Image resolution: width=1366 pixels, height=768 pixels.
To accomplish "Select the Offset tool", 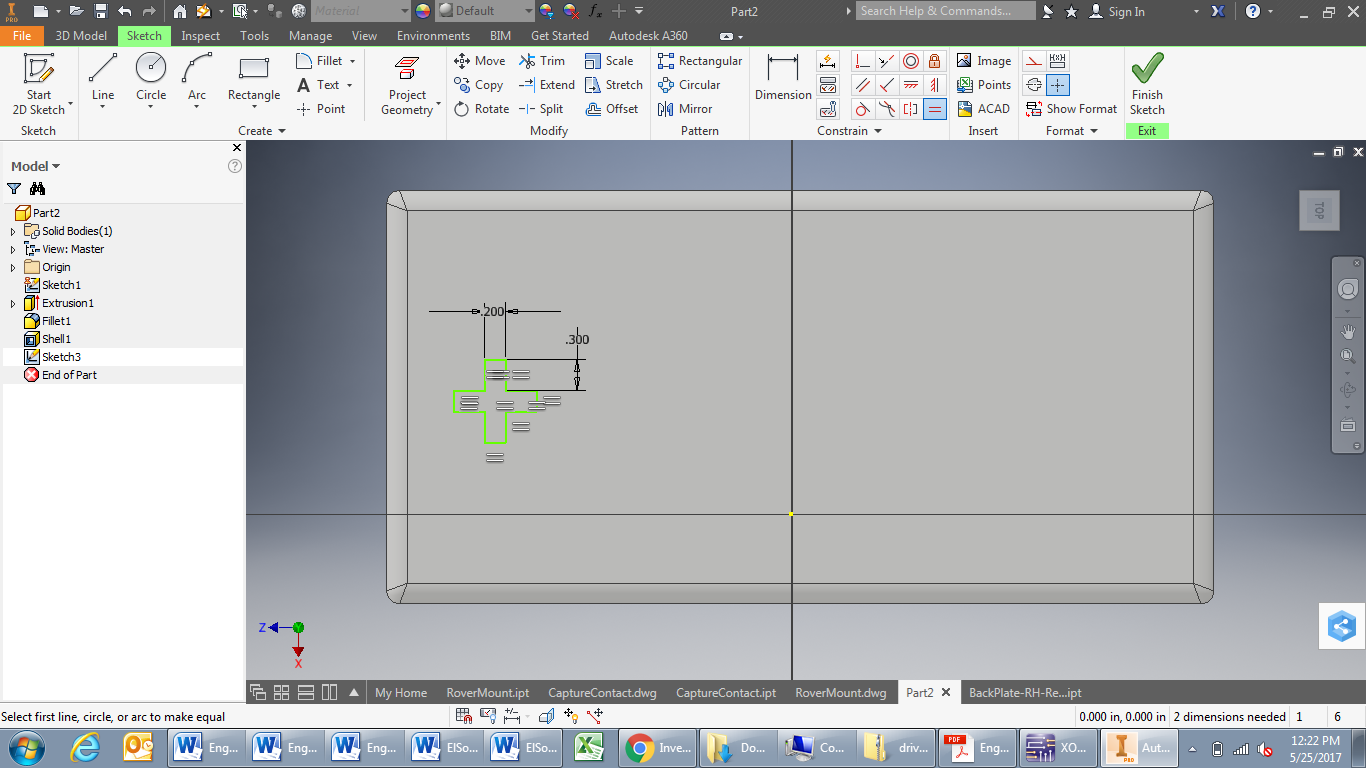I will (611, 109).
